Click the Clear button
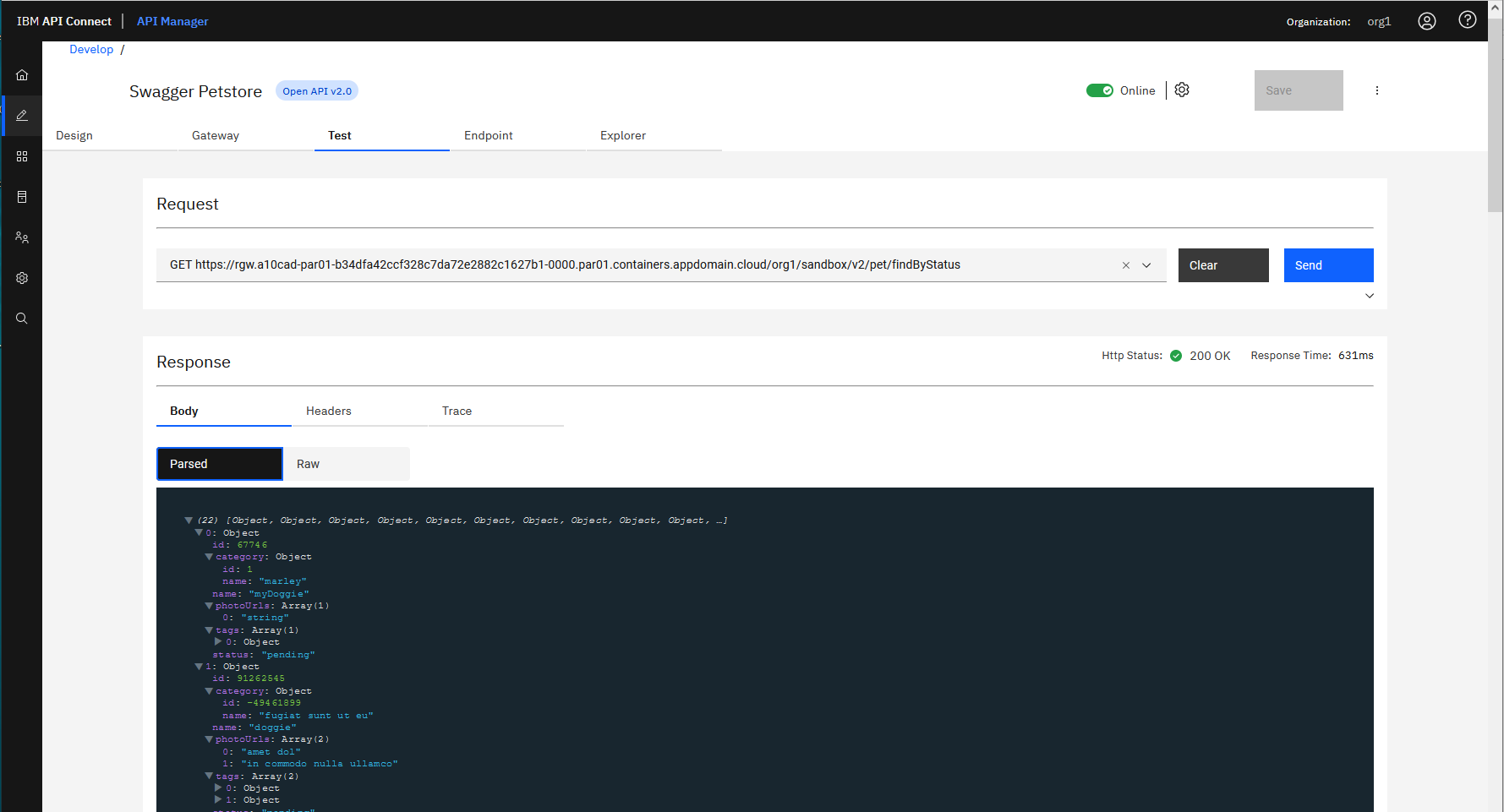Image resolution: width=1504 pixels, height=812 pixels. [x=1223, y=265]
